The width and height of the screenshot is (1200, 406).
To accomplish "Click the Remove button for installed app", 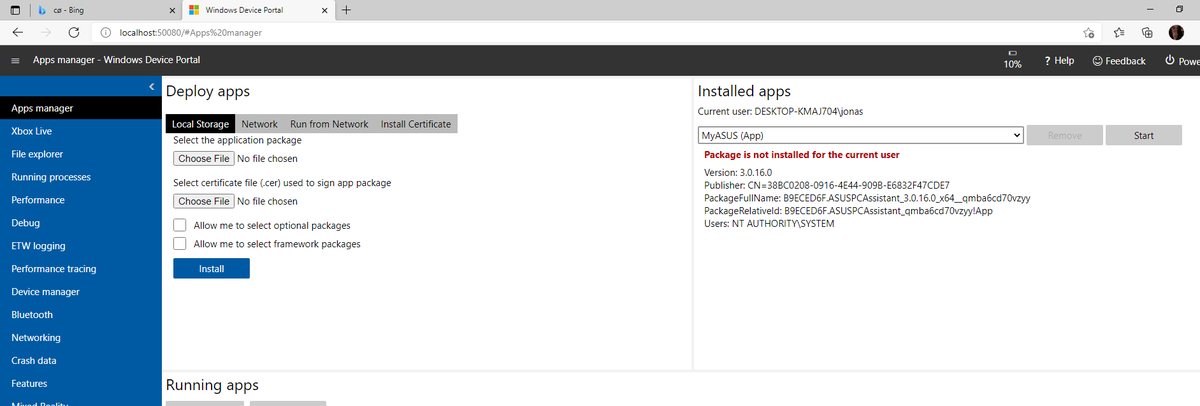I will point(1064,135).
